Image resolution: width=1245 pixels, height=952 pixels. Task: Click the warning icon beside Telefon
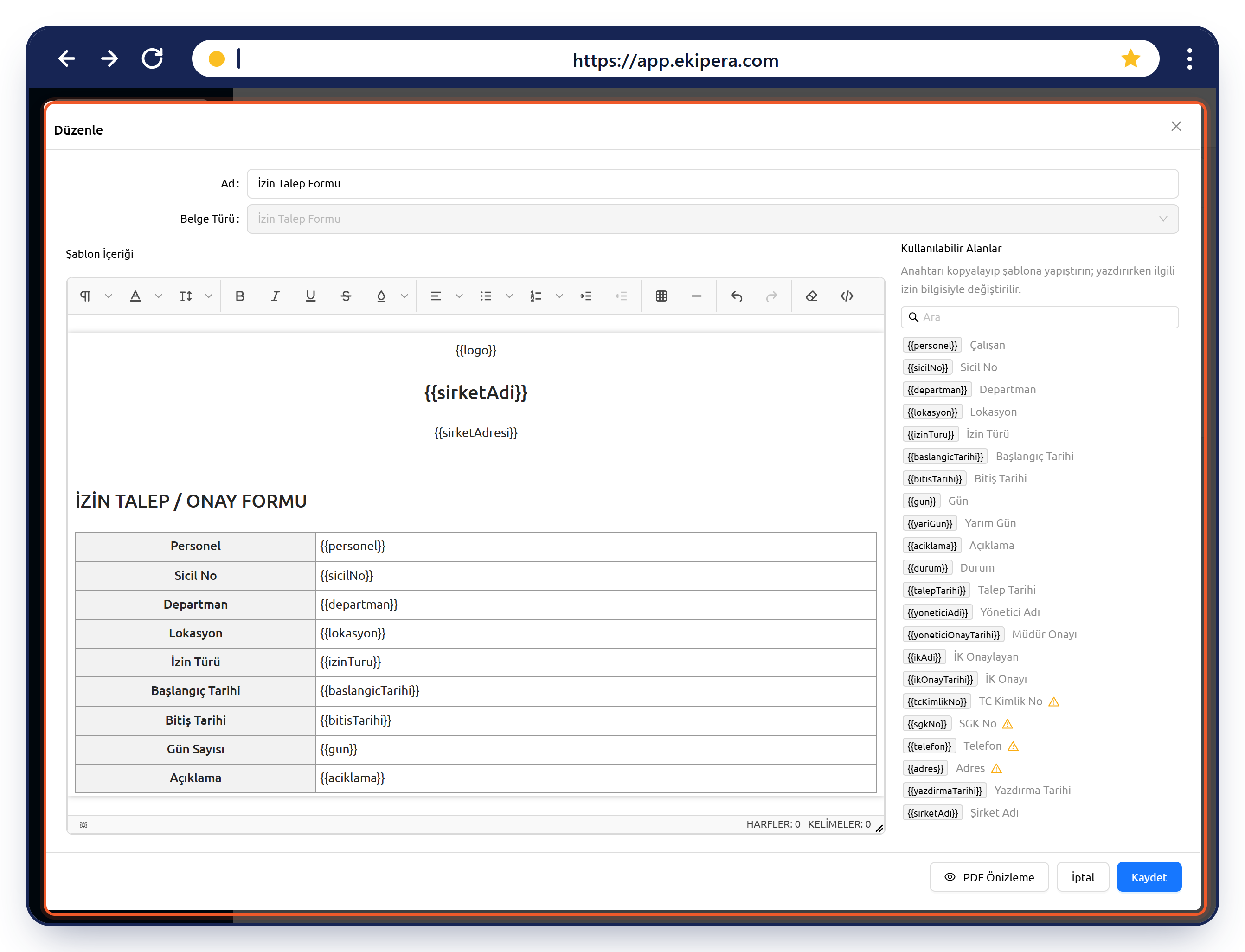click(x=1014, y=746)
